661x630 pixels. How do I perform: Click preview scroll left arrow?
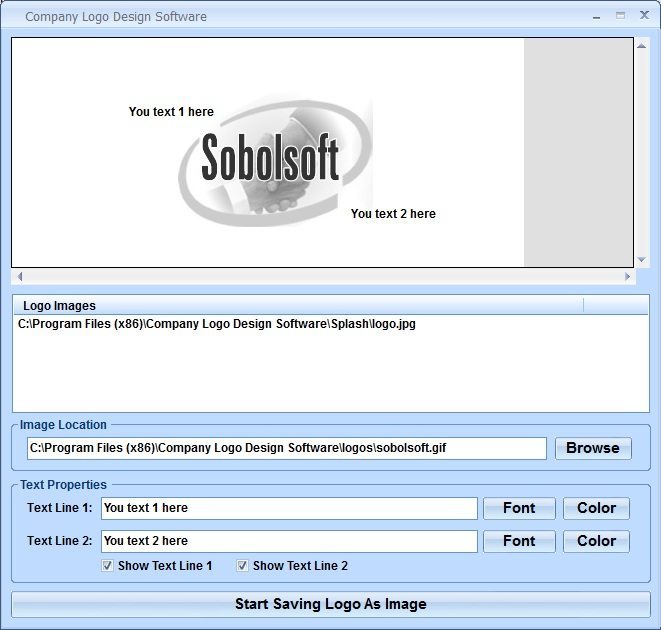coord(20,277)
